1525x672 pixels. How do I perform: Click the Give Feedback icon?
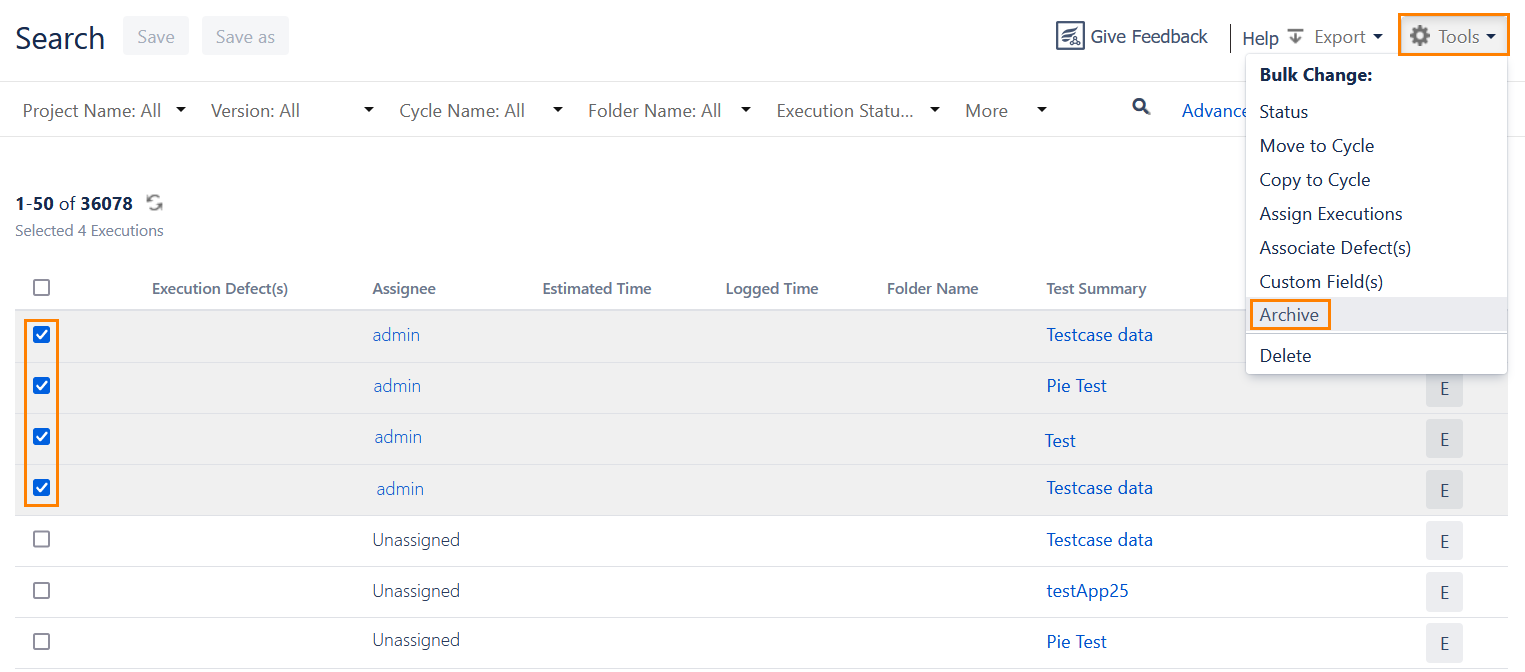[x=1070, y=37]
